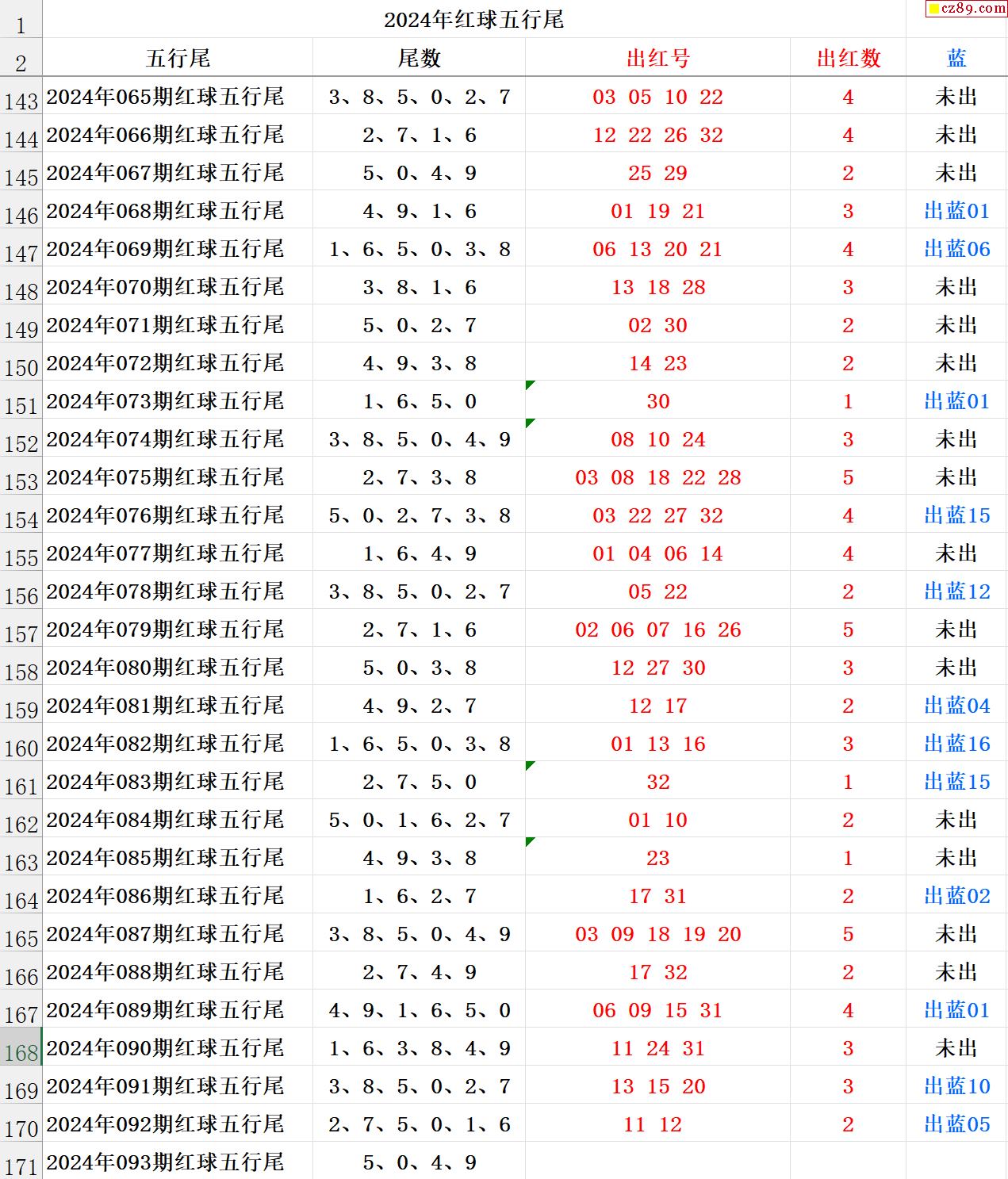Click the 尾数 column header cell
Image resolution: width=1008 pixels, height=1179 pixels.
(419, 58)
